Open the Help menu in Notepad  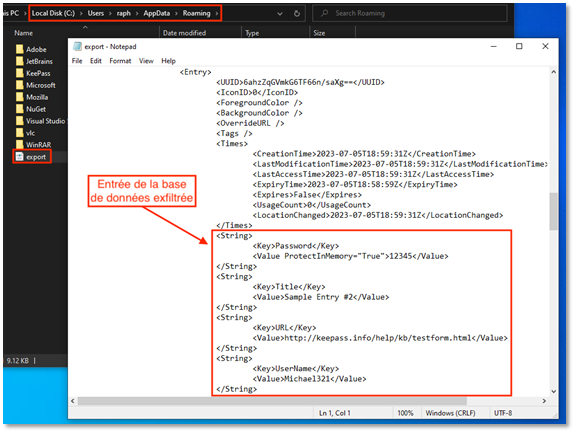click(168, 61)
